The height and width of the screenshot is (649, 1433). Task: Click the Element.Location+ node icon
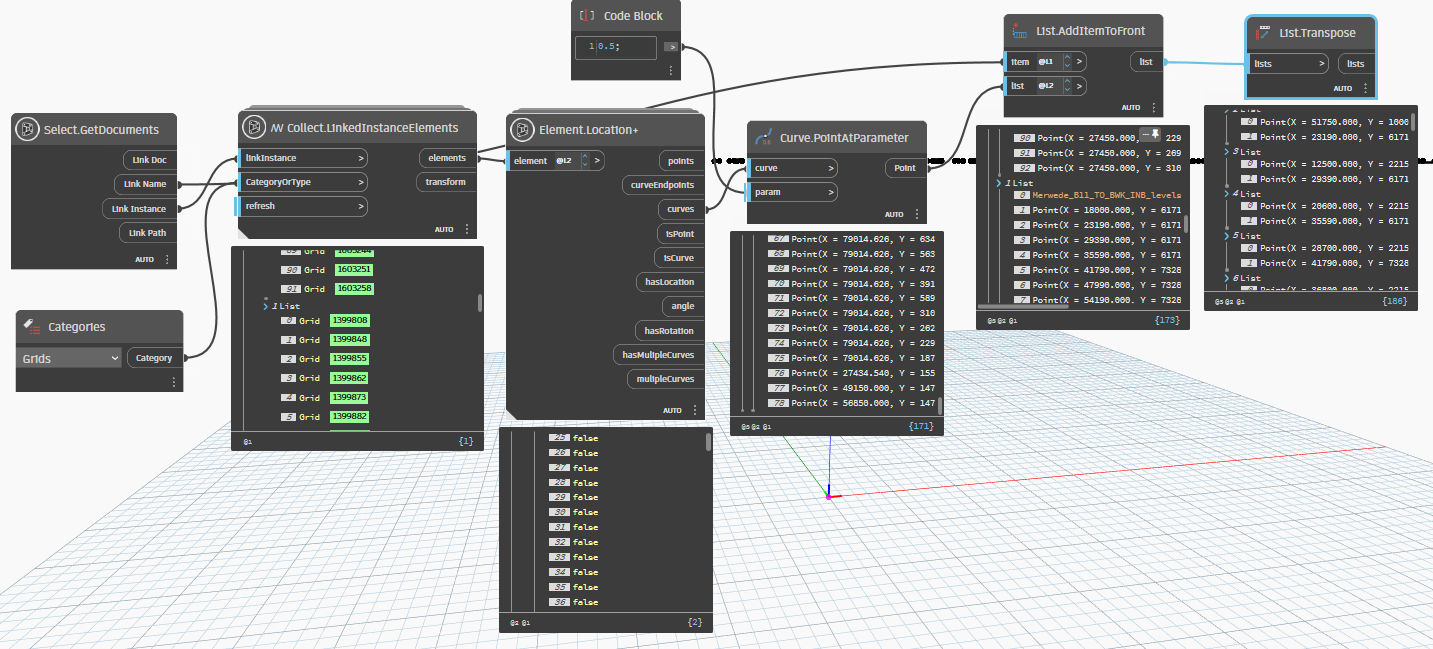(x=522, y=129)
